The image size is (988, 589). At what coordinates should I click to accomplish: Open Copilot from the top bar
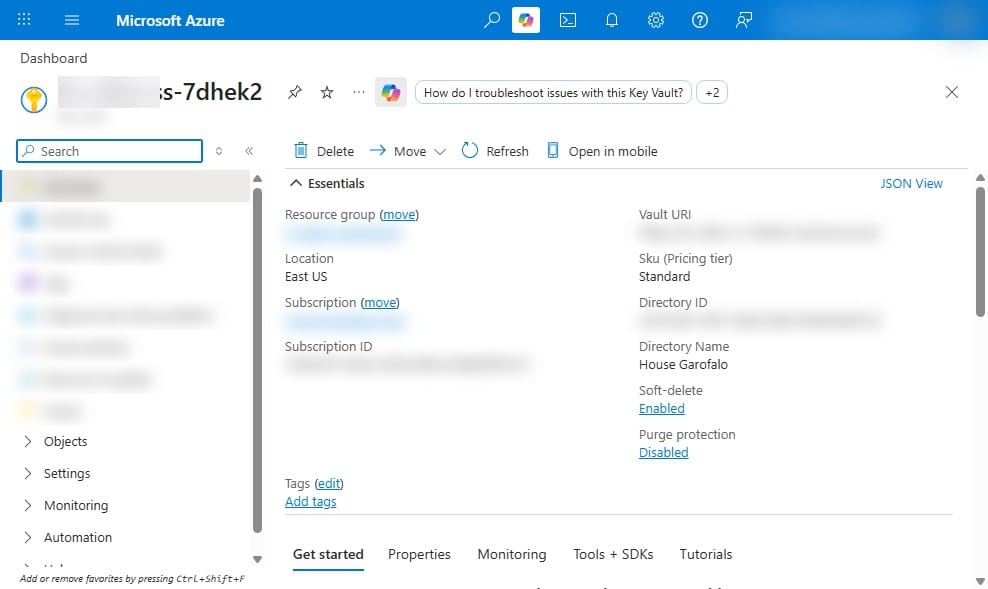coord(526,20)
